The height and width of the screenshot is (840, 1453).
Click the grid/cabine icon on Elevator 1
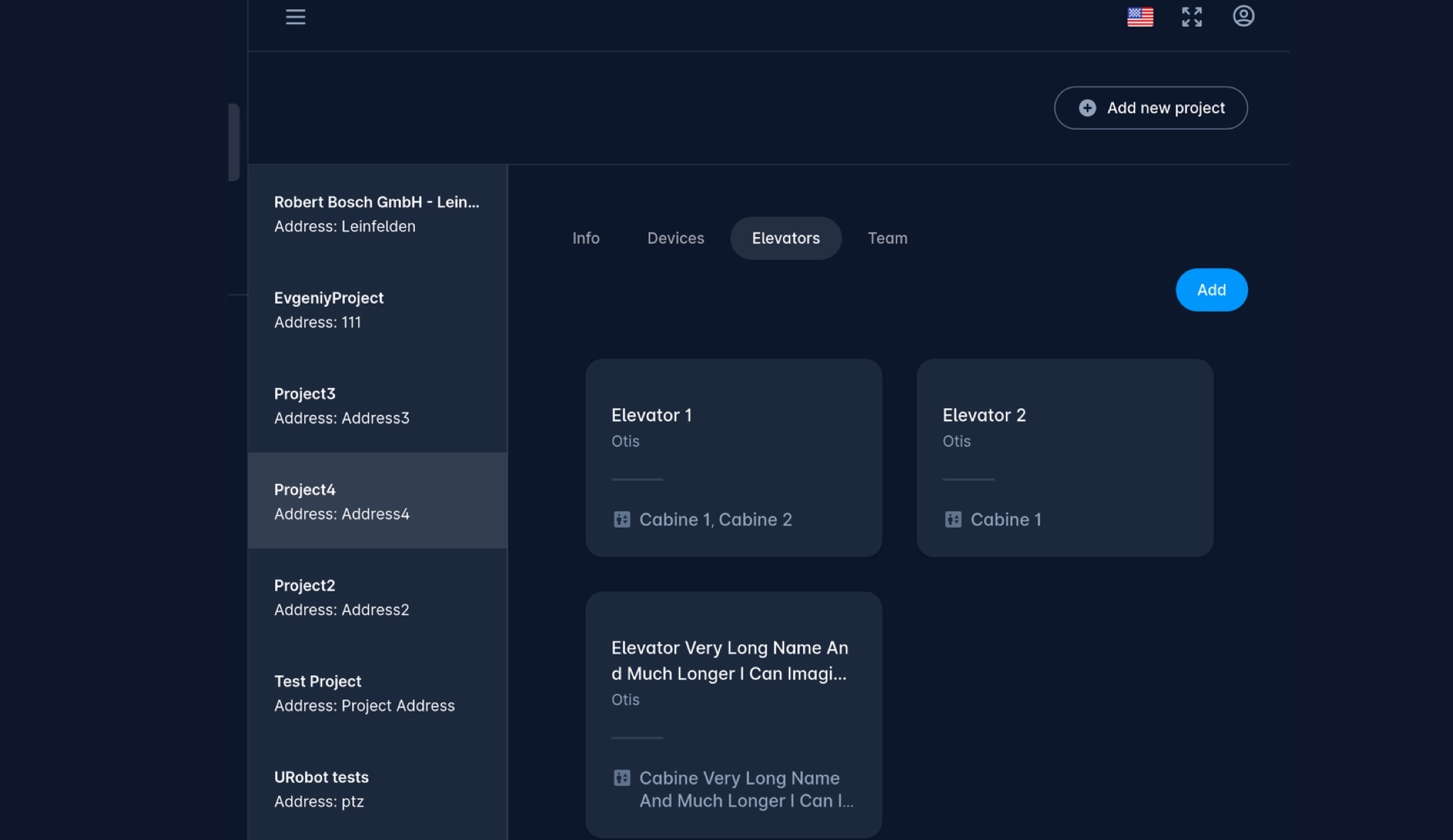coord(621,520)
